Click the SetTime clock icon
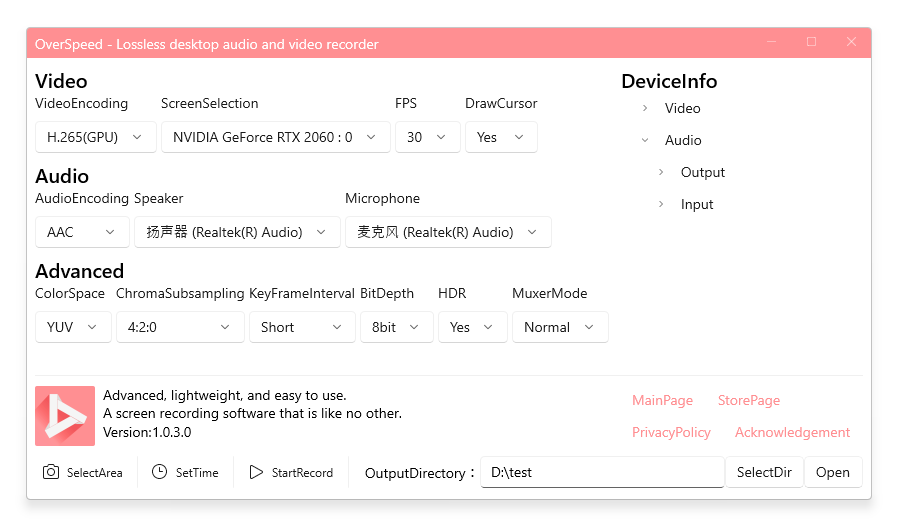 click(159, 472)
